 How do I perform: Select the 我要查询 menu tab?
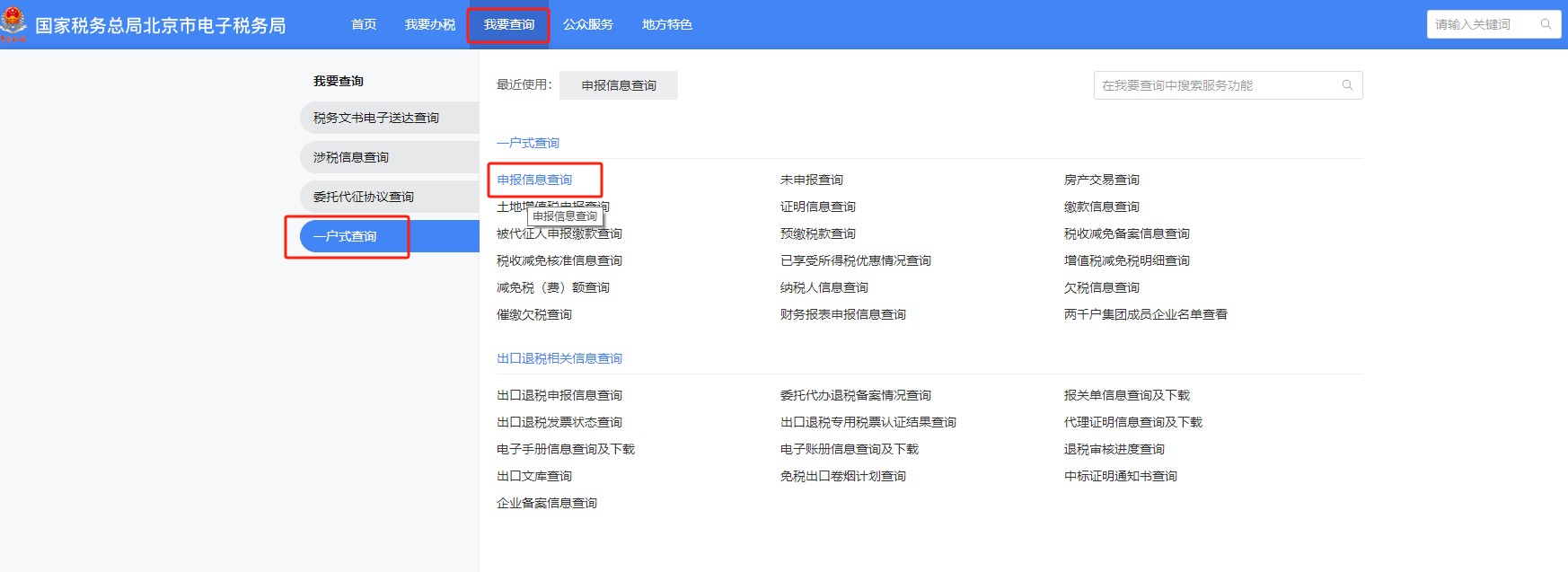(509, 24)
